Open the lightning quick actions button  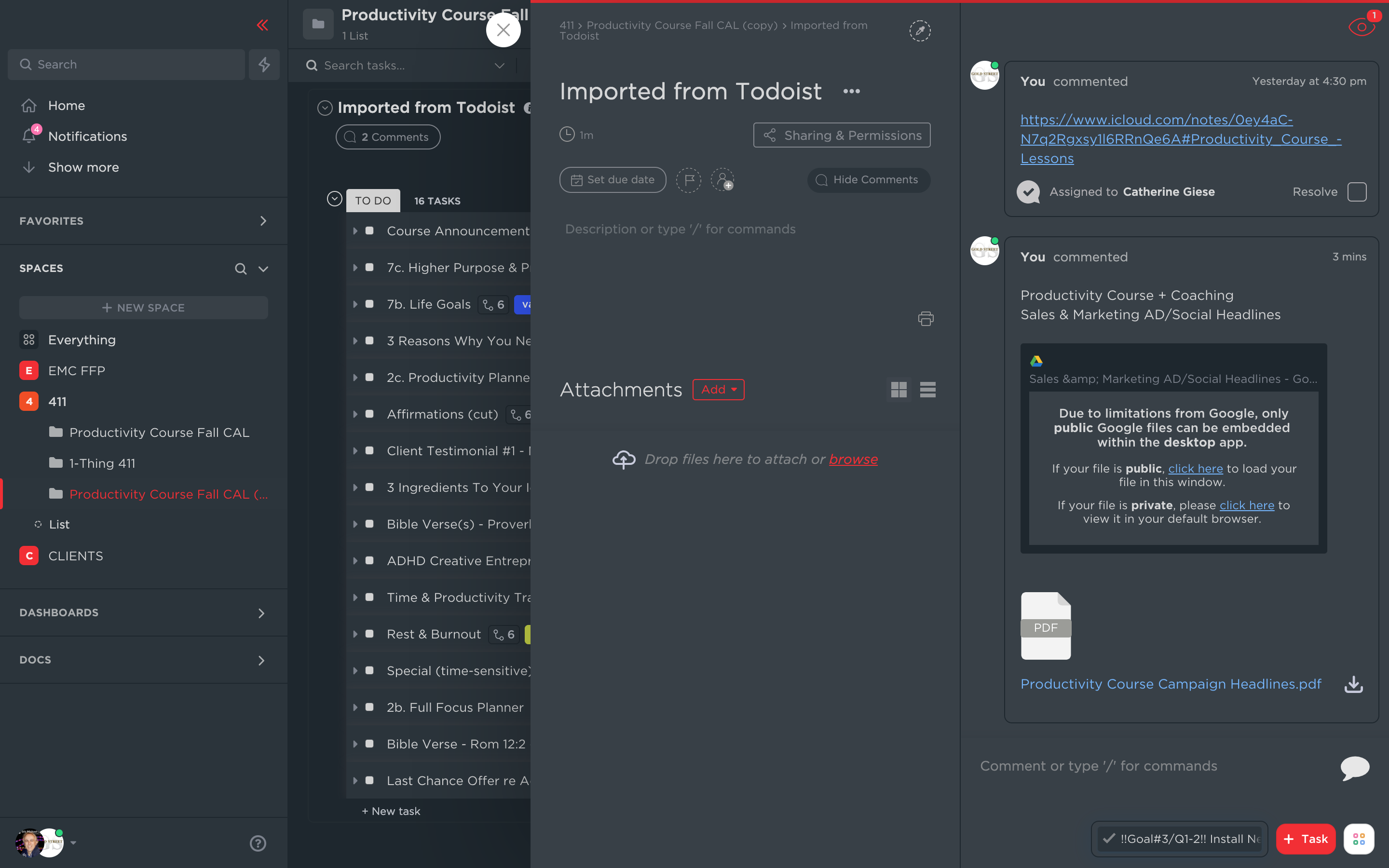264,64
